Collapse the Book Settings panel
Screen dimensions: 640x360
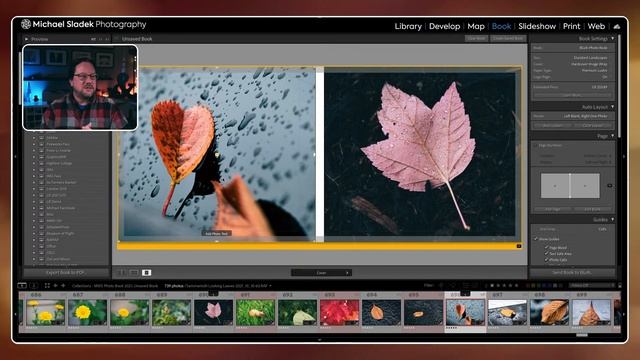click(x=612, y=38)
